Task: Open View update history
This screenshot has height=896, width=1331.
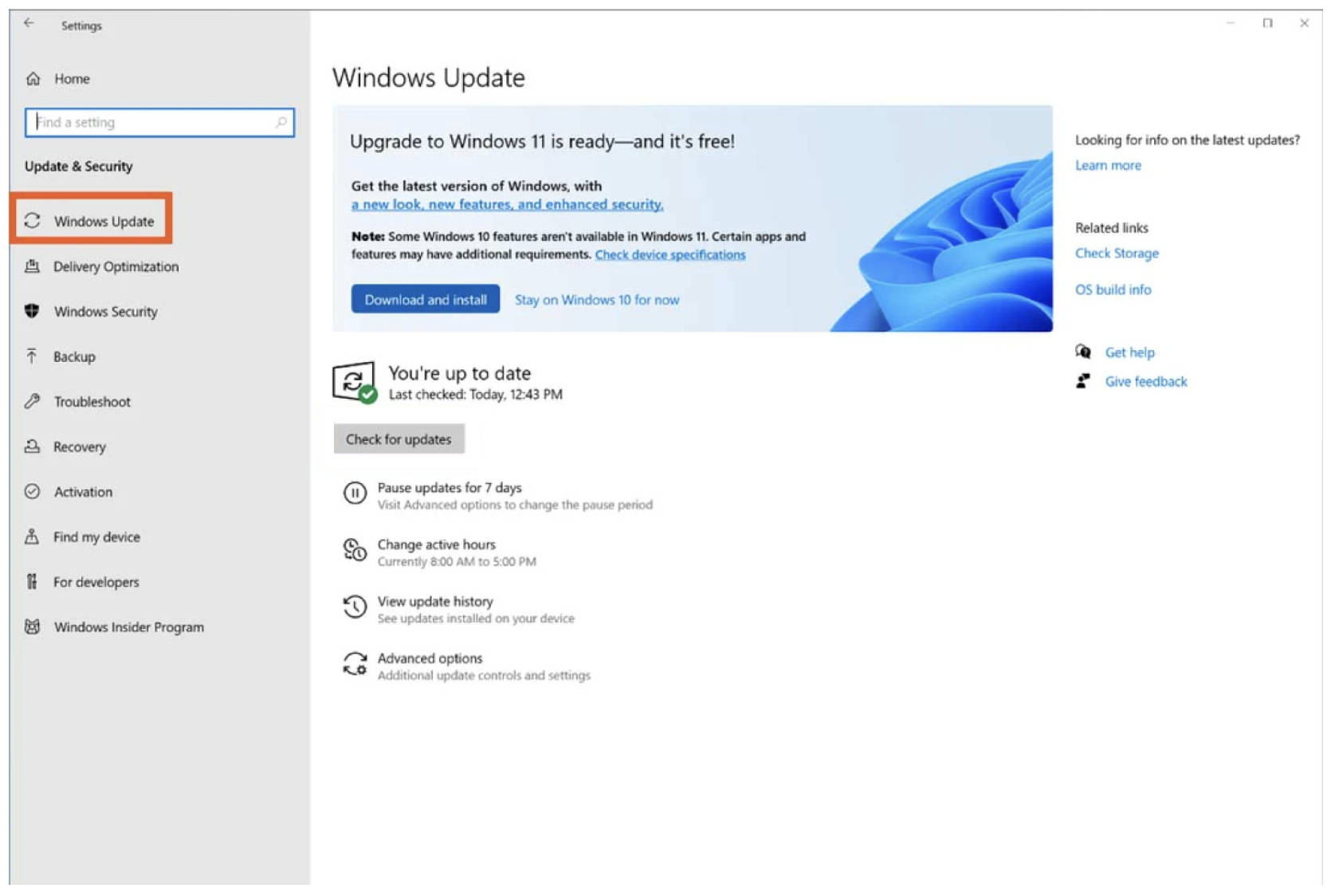Action: click(x=434, y=601)
